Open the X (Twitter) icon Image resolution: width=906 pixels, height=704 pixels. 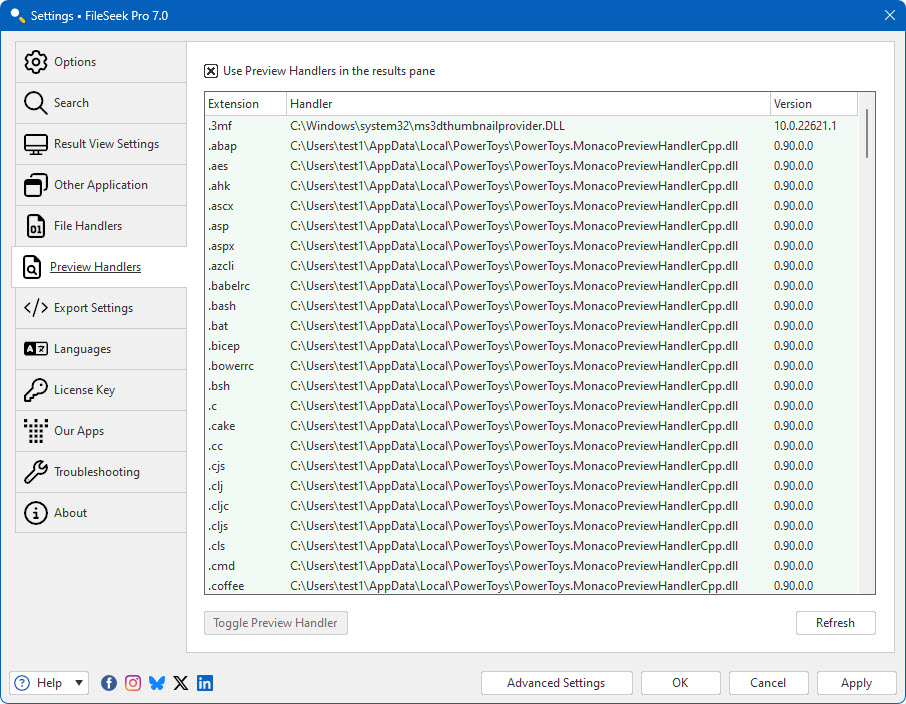(x=181, y=683)
